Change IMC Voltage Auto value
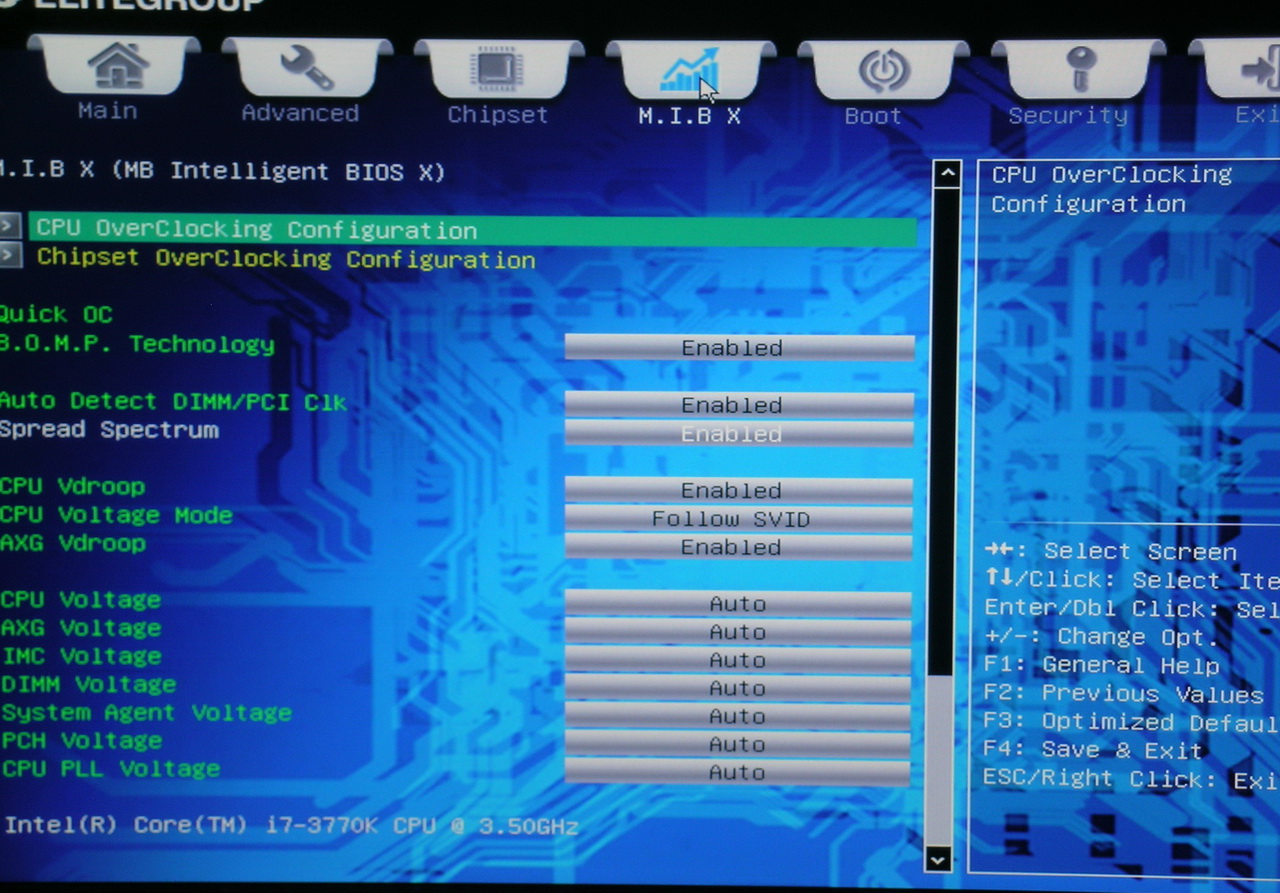This screenshot has width=1280, height=893. [x=738, y=660]
